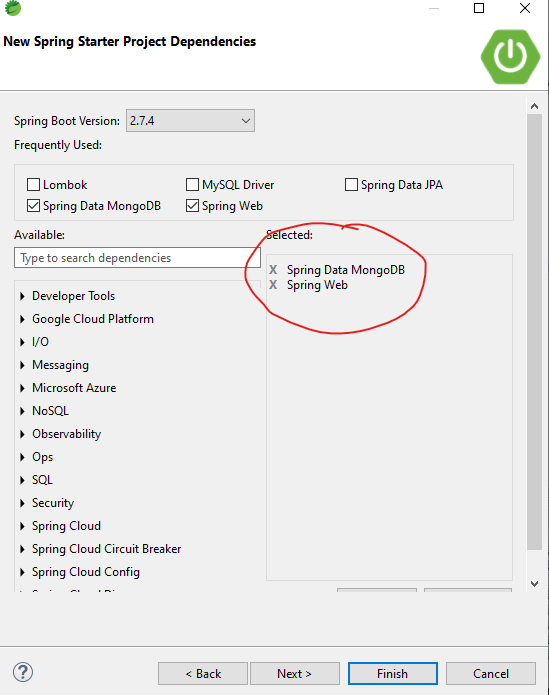Screen dimensions: 549x695
Task: Click the scrollbar up arrow
Action: pos(534,106)
